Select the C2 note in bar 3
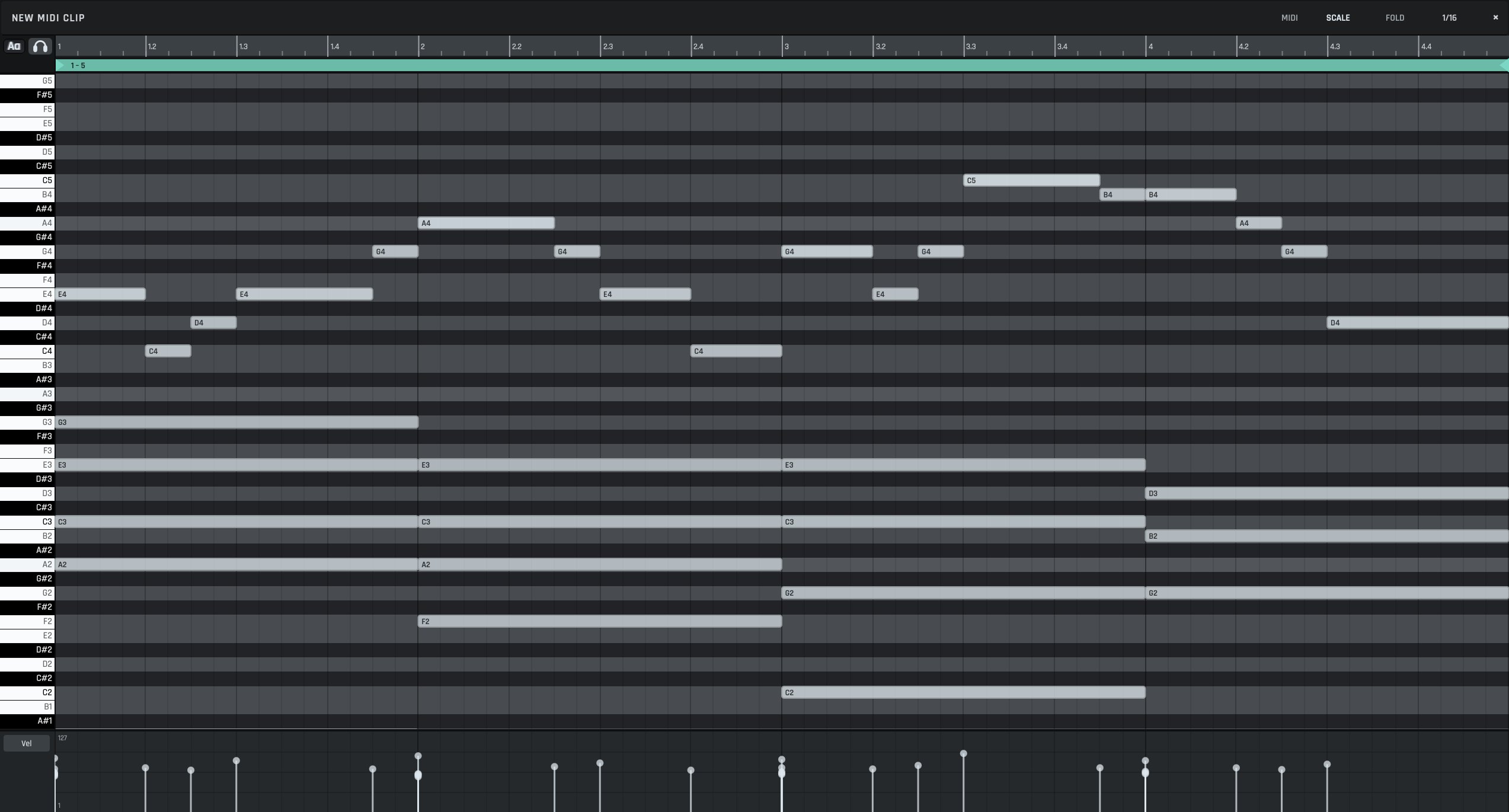Screen dimensions: 1509x812 [x=964, y=692]
